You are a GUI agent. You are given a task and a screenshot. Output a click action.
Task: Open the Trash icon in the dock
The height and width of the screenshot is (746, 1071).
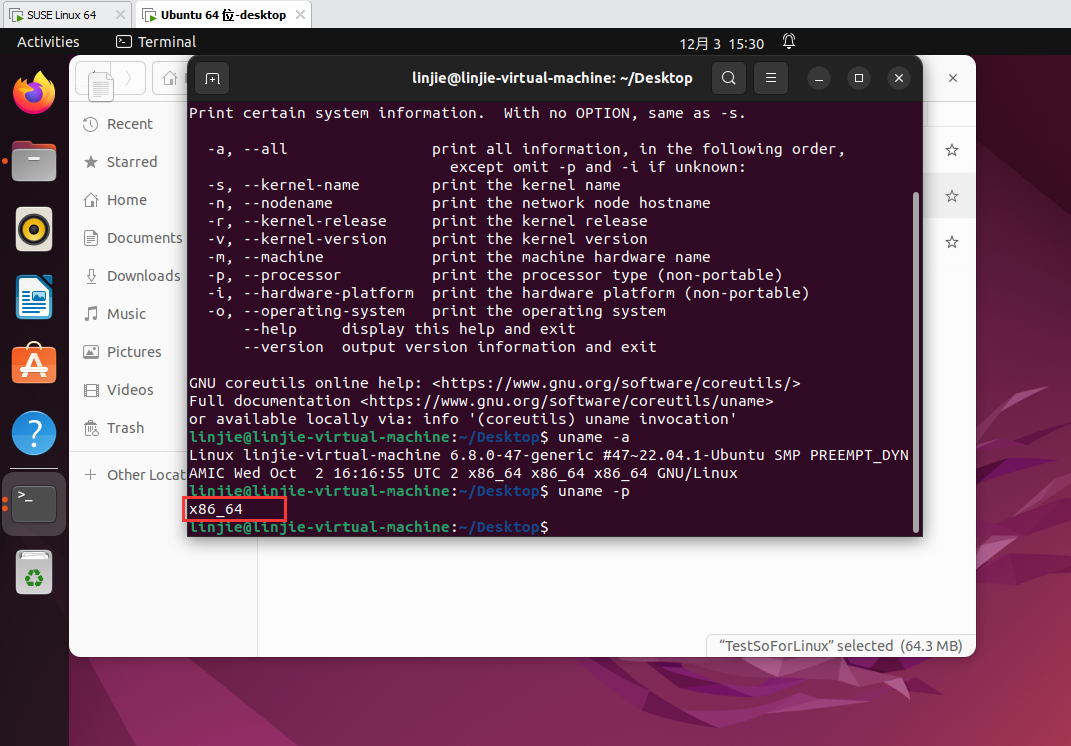click(x=33, y=572)
